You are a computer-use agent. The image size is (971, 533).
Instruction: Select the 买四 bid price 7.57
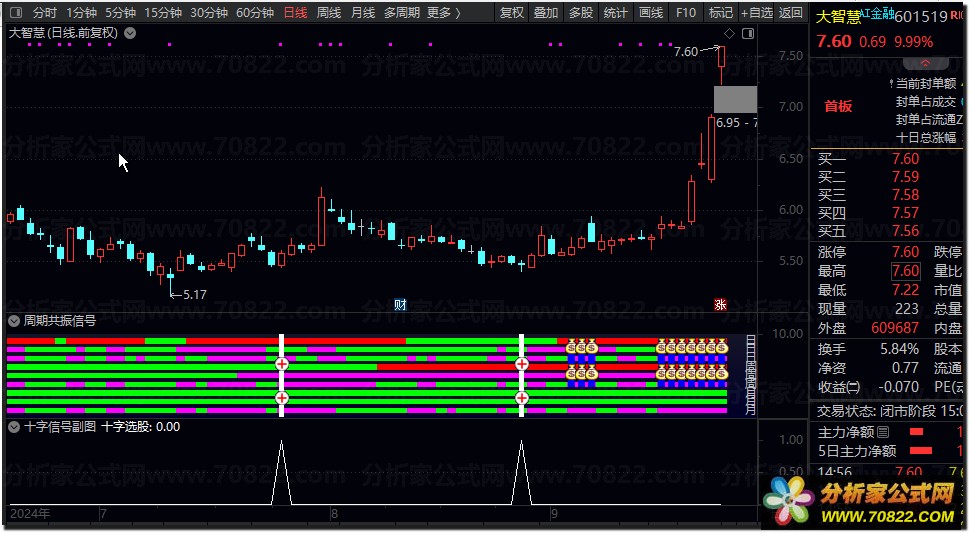(905, 213)
